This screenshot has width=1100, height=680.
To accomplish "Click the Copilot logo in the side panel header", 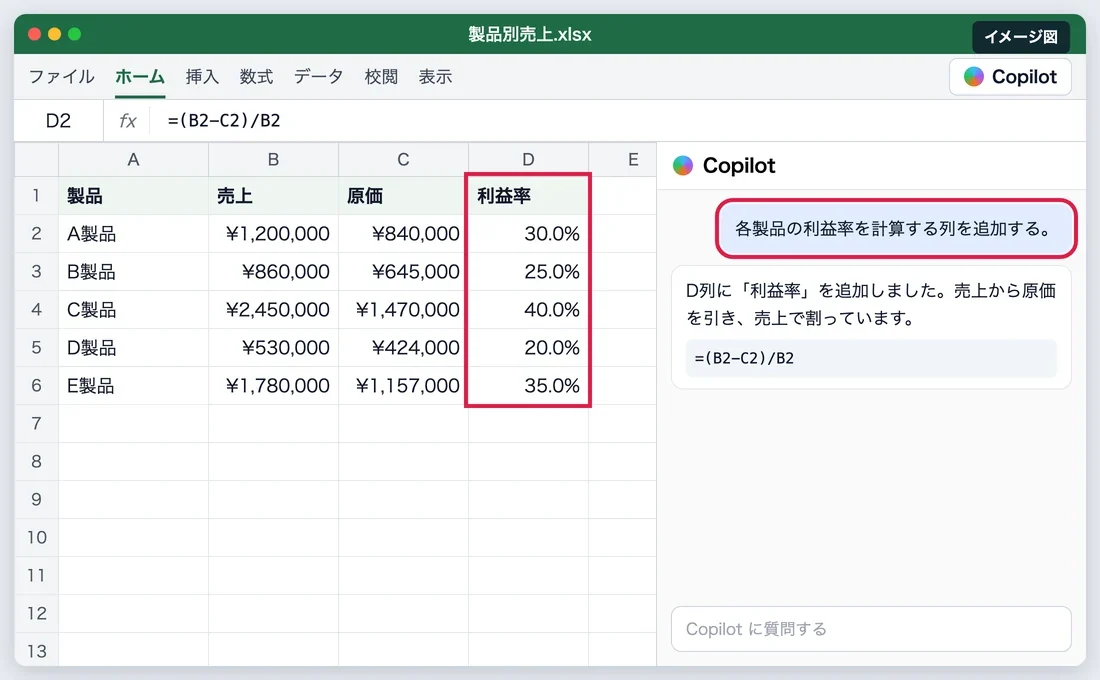I will tap(683, 166).
